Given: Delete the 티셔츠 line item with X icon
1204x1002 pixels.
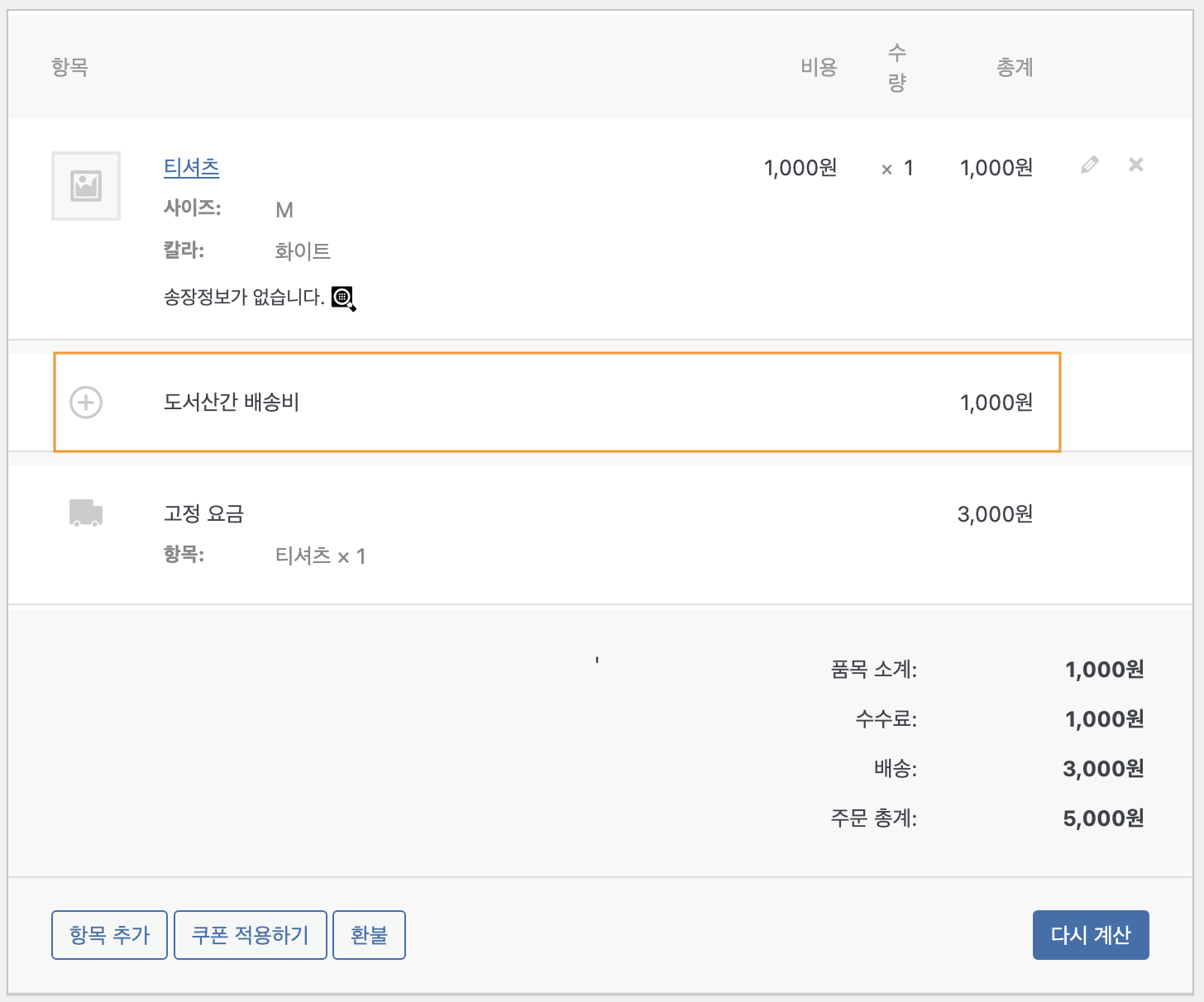Looking at the screenshot, I should pos(1136,165).
